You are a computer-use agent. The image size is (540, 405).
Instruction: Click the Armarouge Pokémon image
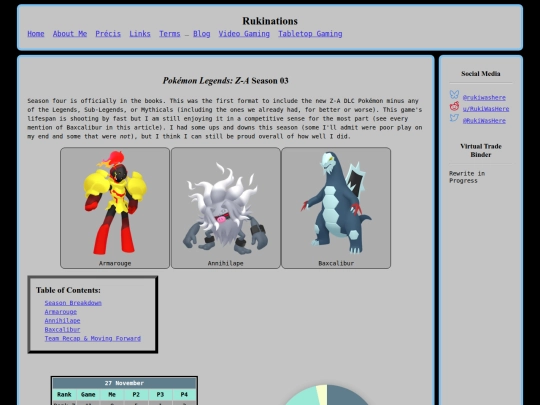click(x=115, y=203)
